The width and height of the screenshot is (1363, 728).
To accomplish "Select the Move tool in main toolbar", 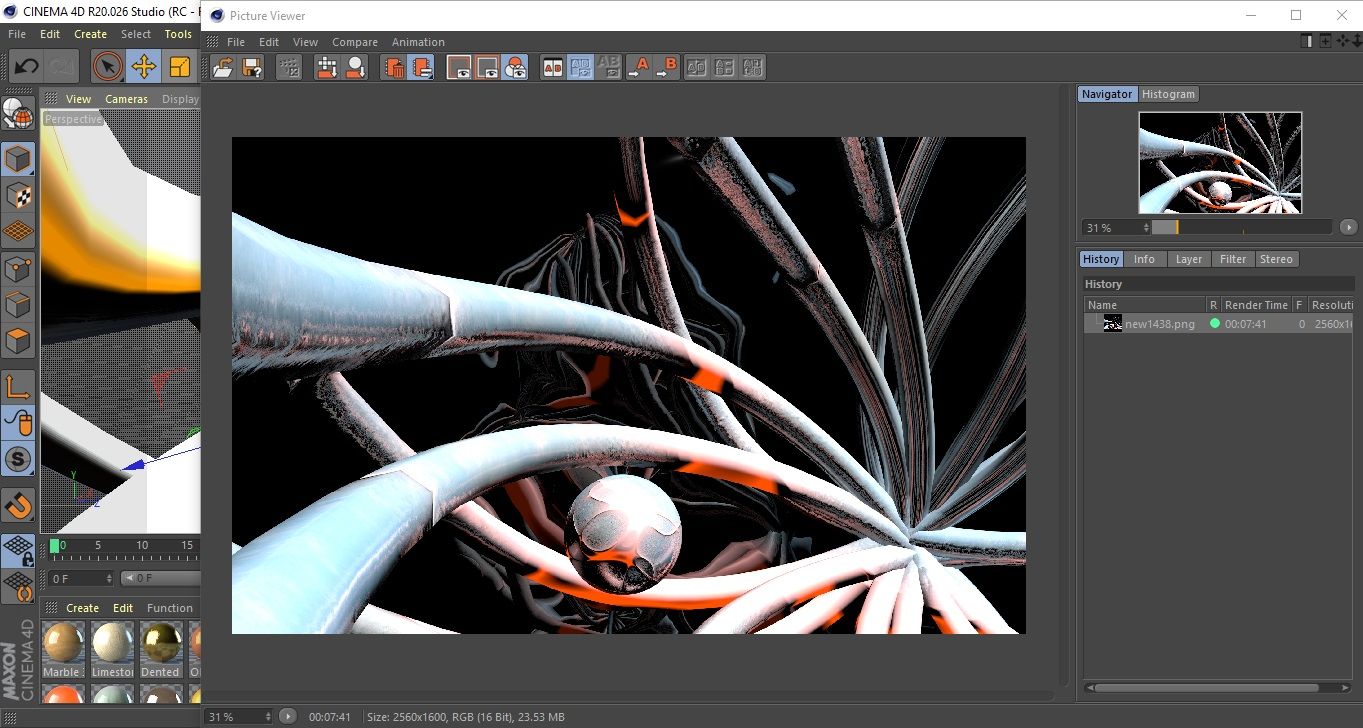I will tap(144, 67).
